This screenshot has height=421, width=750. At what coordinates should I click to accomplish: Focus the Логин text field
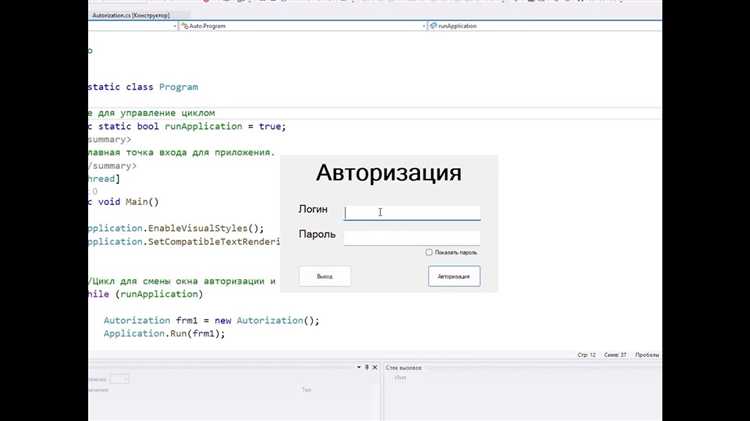tap(412, 212)
